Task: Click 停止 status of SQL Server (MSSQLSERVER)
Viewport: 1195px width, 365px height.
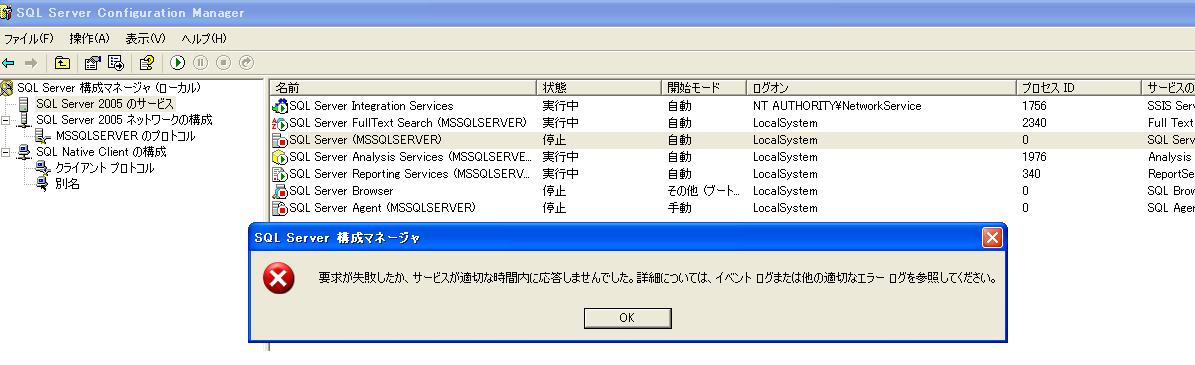Action: pyautogui.click(x=554, y=139)
